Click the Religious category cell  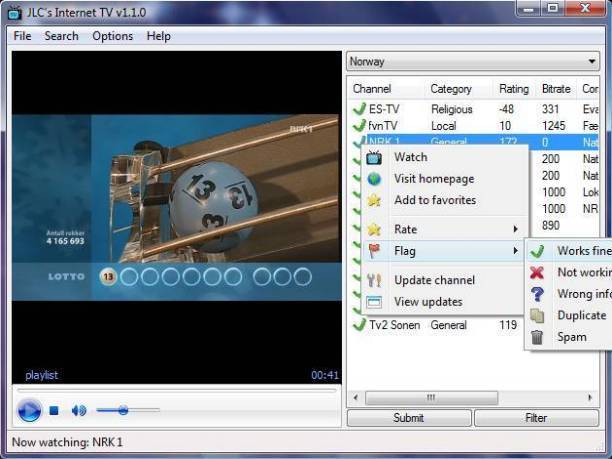(452, 109)
